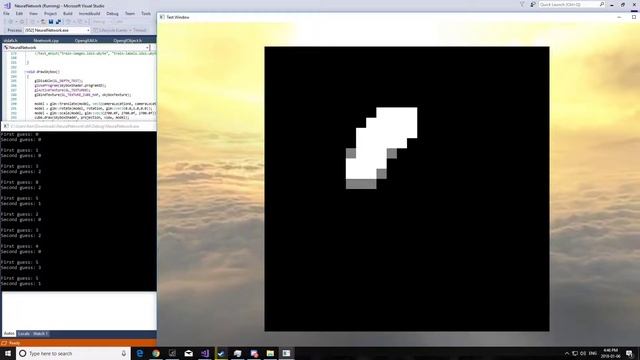Show hidden system tray icons chevron
The width and height of the screenshot is (640, 360).
click(567, 353)
